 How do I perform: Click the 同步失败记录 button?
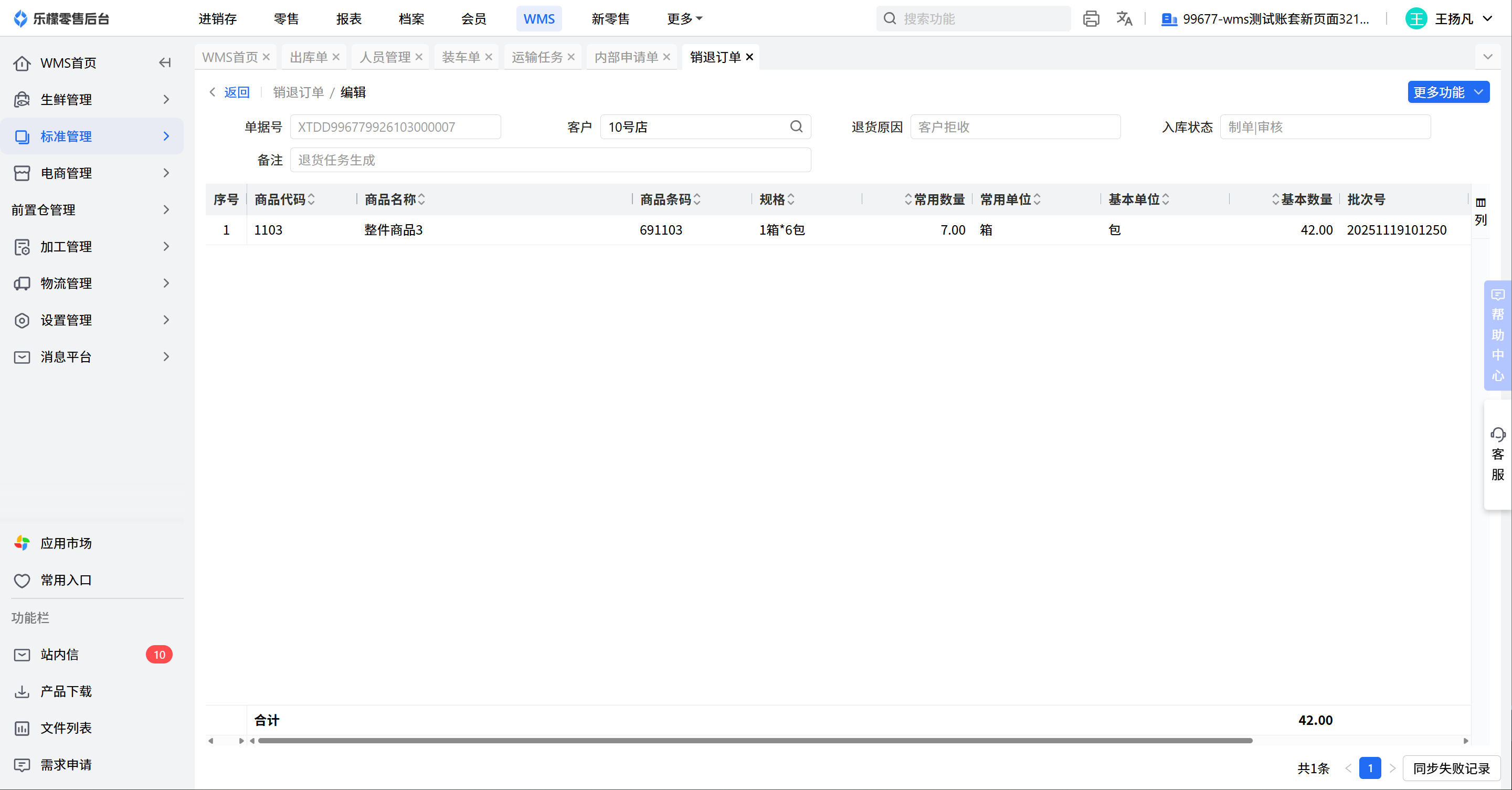(1451, 768)
